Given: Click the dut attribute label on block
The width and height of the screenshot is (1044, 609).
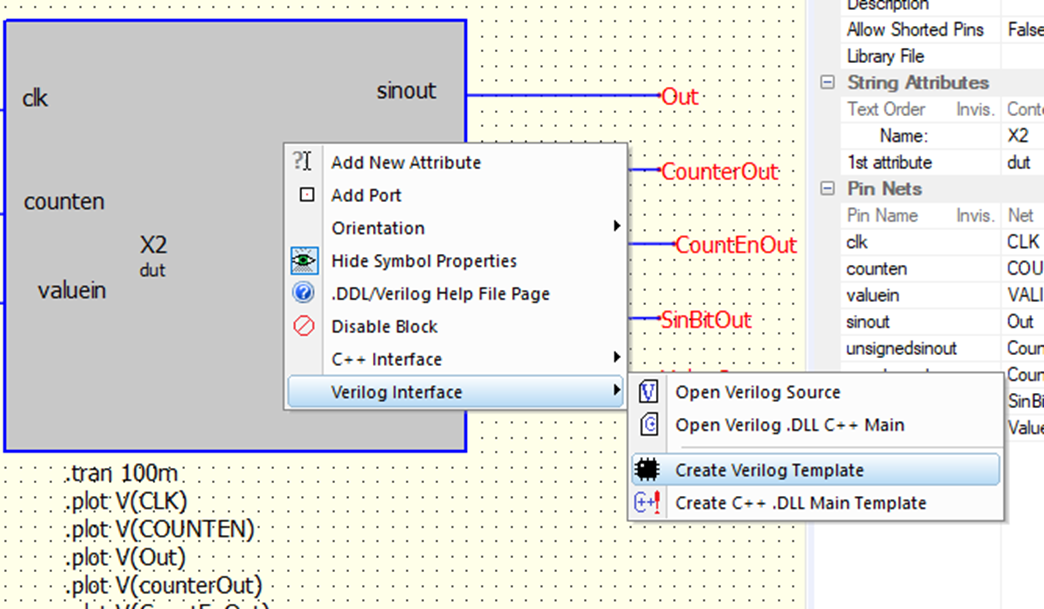Looking at the screenshot, I should point(152,270).
